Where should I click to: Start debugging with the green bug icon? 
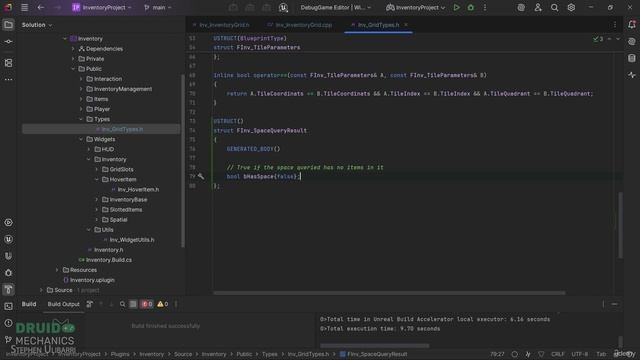471,7
